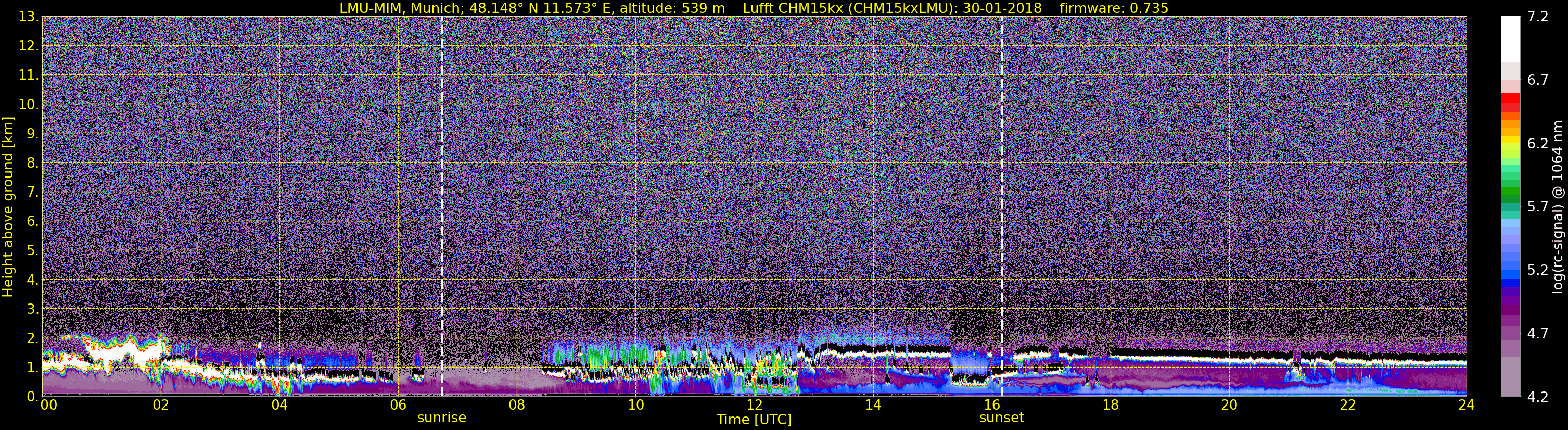Click the time tick label '02'
Image resolution: width=1568 pixels, height=430 pixels.
coord(161,405)
